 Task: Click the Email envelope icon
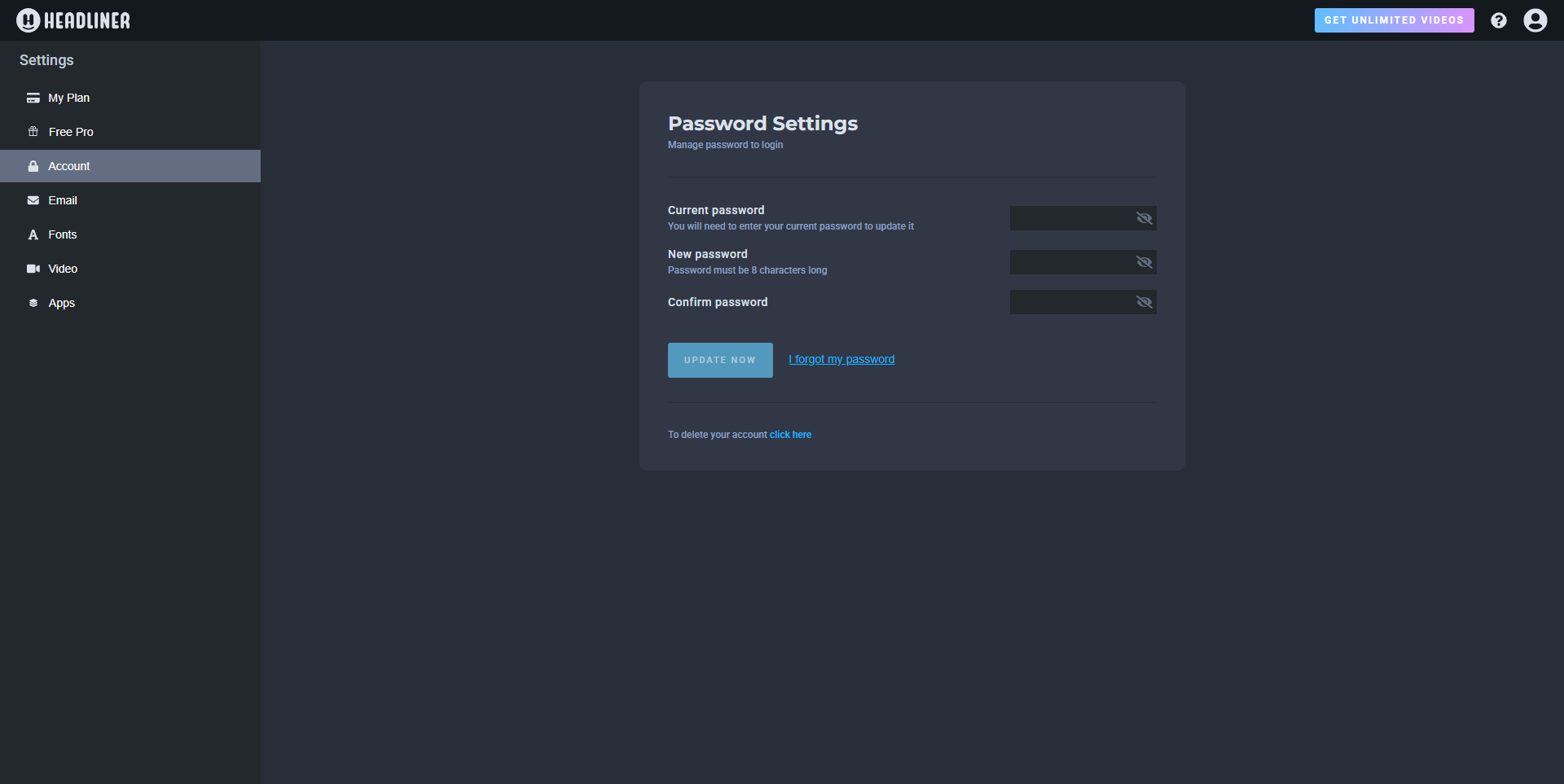pyautogui.click(x=33, y=200)
